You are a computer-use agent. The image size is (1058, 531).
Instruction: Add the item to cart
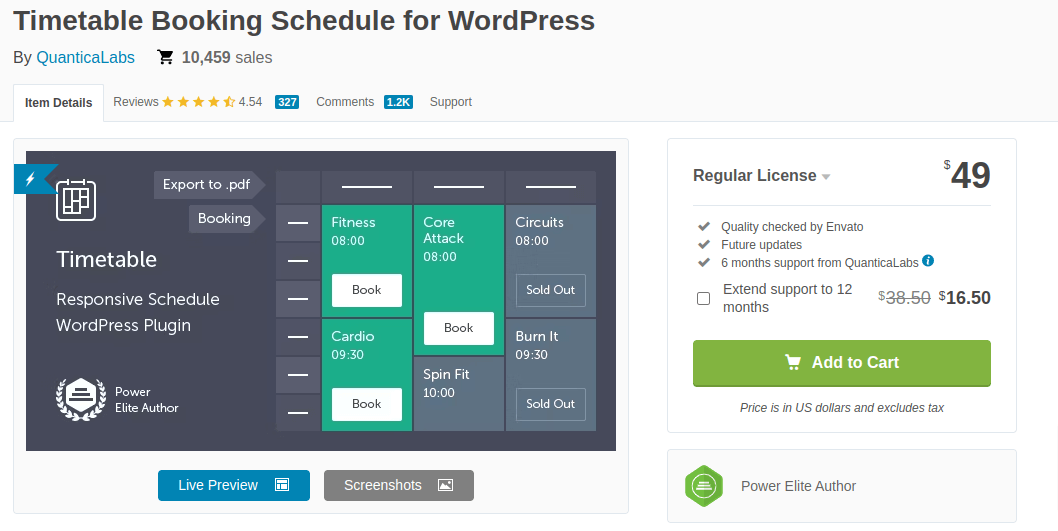(841, 363)
